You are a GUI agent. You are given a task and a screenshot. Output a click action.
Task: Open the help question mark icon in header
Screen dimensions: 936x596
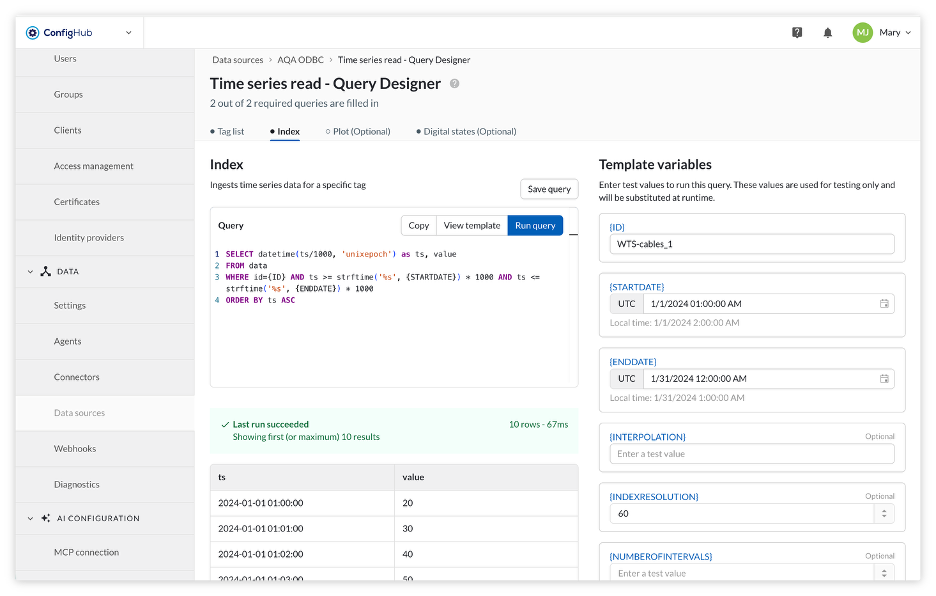click(x=797, y=33)
